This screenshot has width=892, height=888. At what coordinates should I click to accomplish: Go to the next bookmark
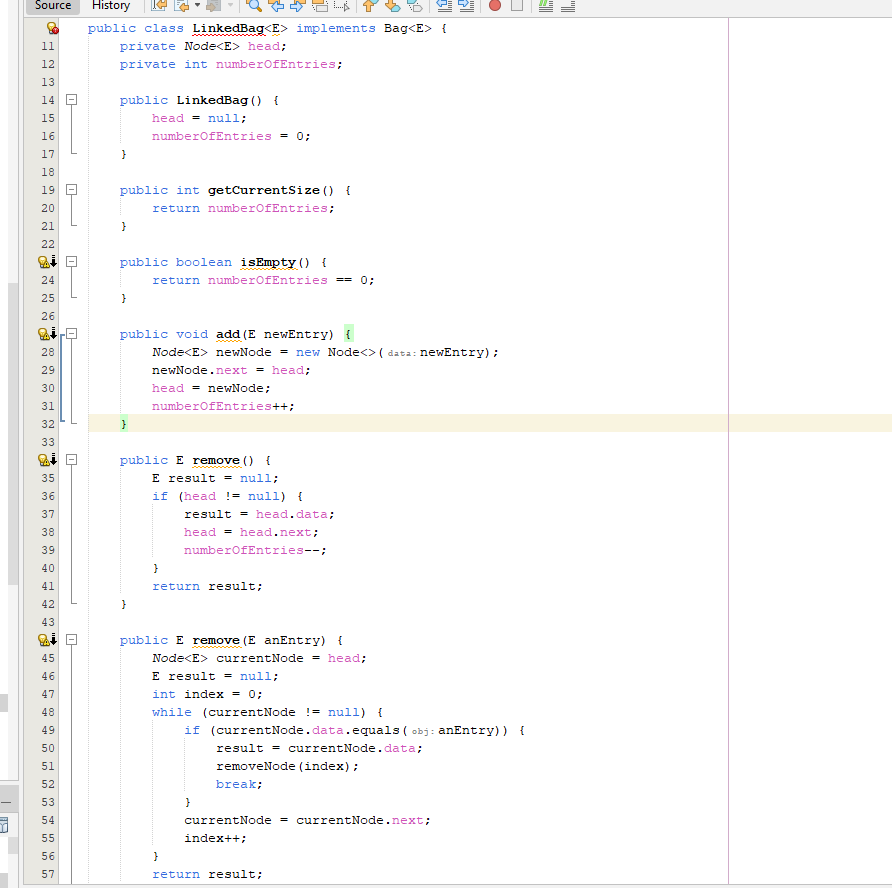(390, 7)
